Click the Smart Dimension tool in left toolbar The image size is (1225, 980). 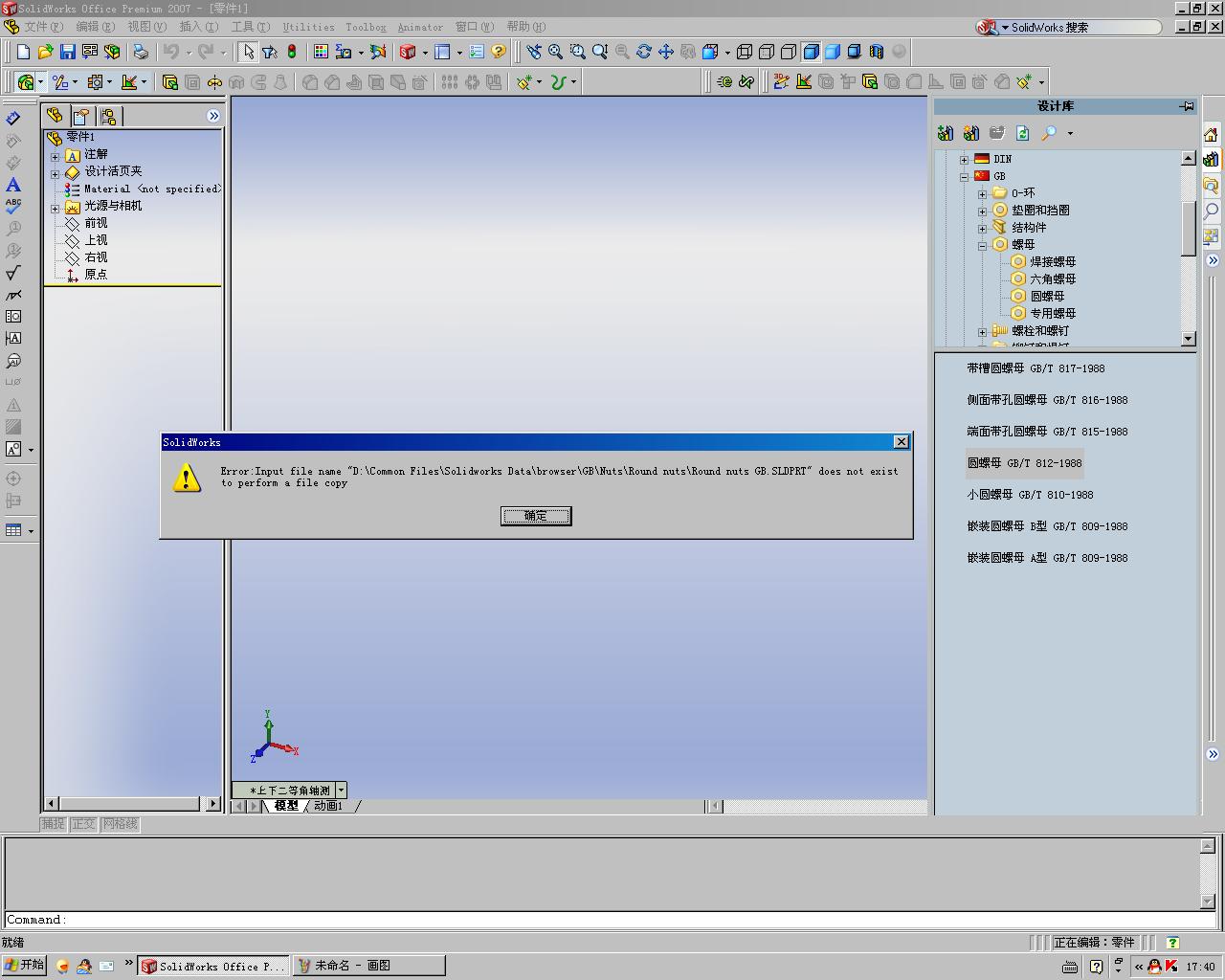coord(13,119)
